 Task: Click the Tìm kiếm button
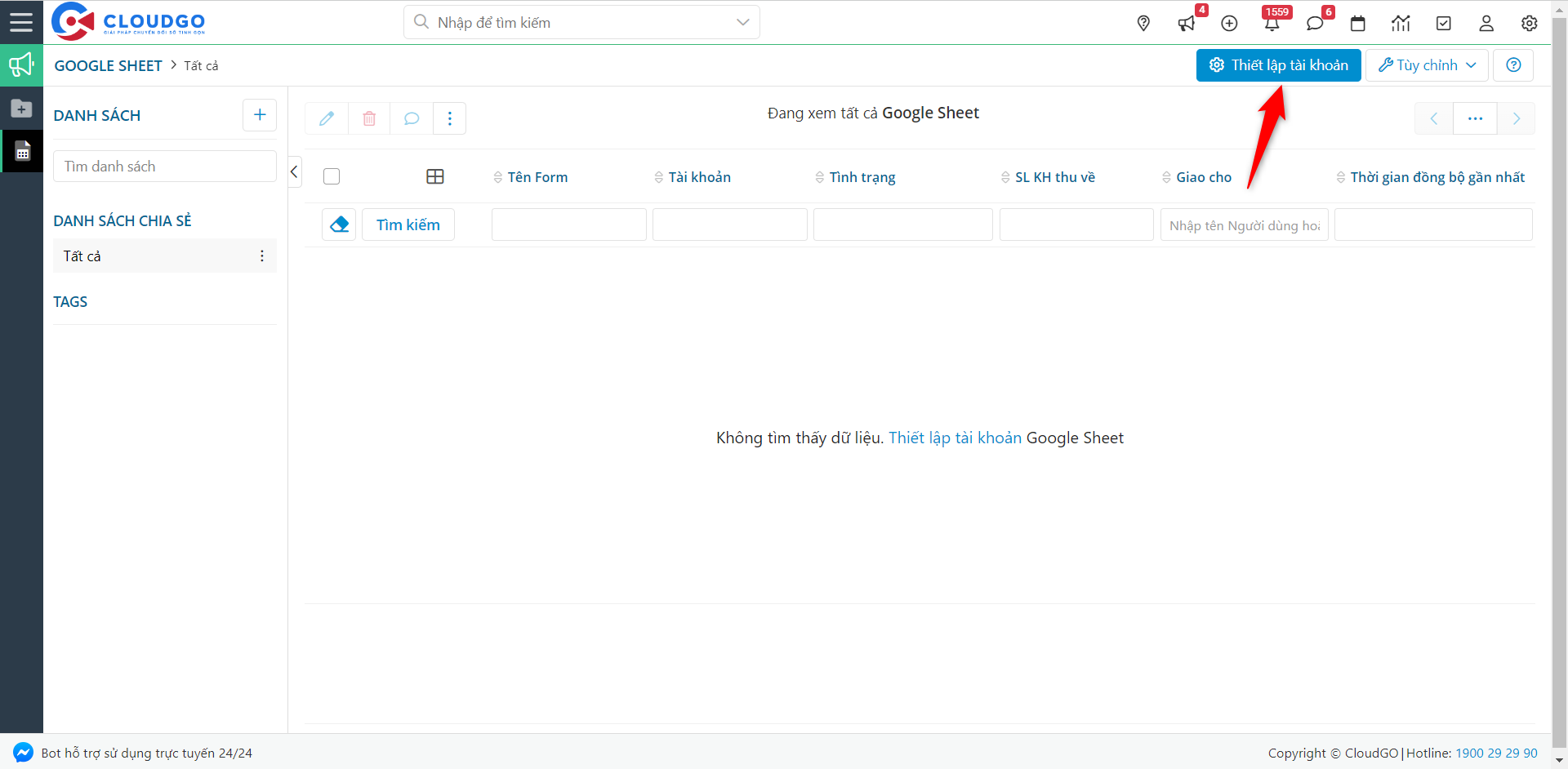pyautogui.click(x=408, y=224)
